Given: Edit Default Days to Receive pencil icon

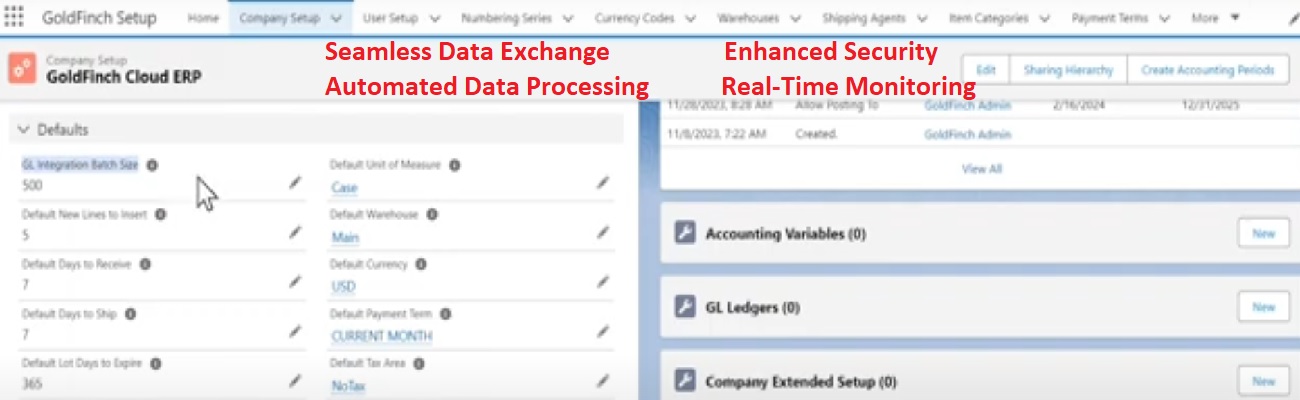Looking at the screenshot, I should (x=294, y=282).
